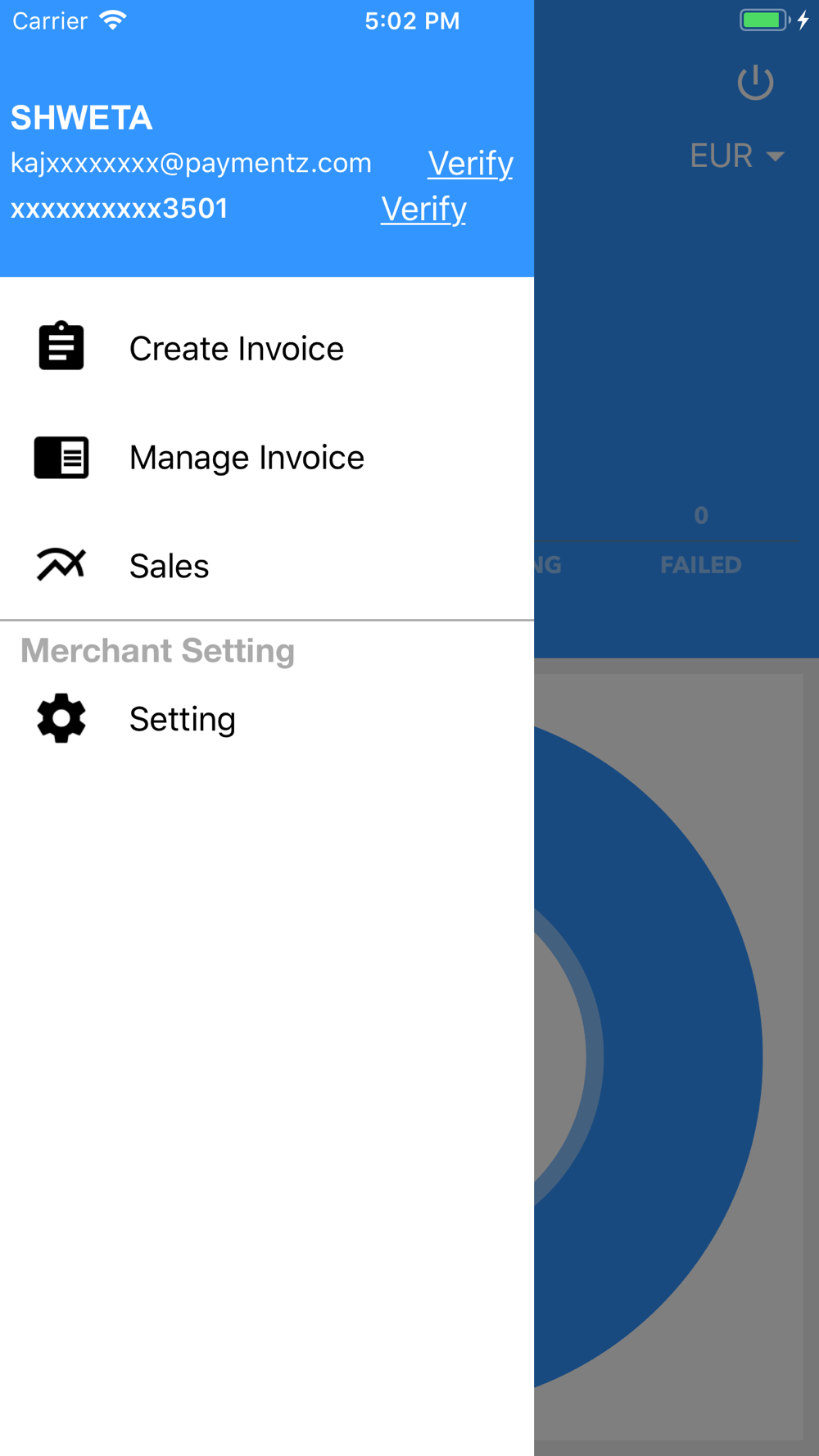Tap the power logout icon
The height and width of the screenshot is (1456, 819).
click(755, 82)
